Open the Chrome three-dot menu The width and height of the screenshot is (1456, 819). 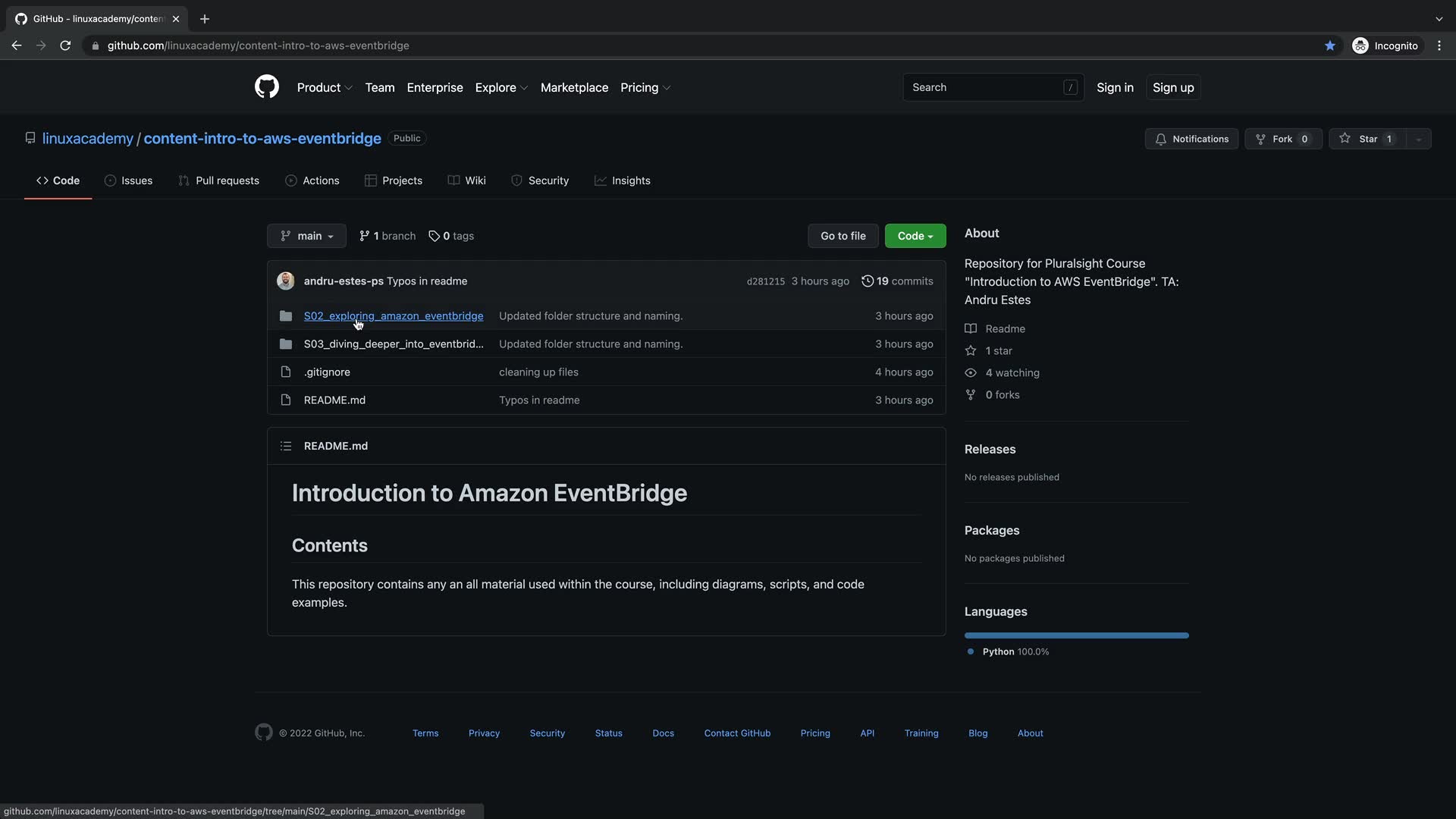tap(1439, 45)
